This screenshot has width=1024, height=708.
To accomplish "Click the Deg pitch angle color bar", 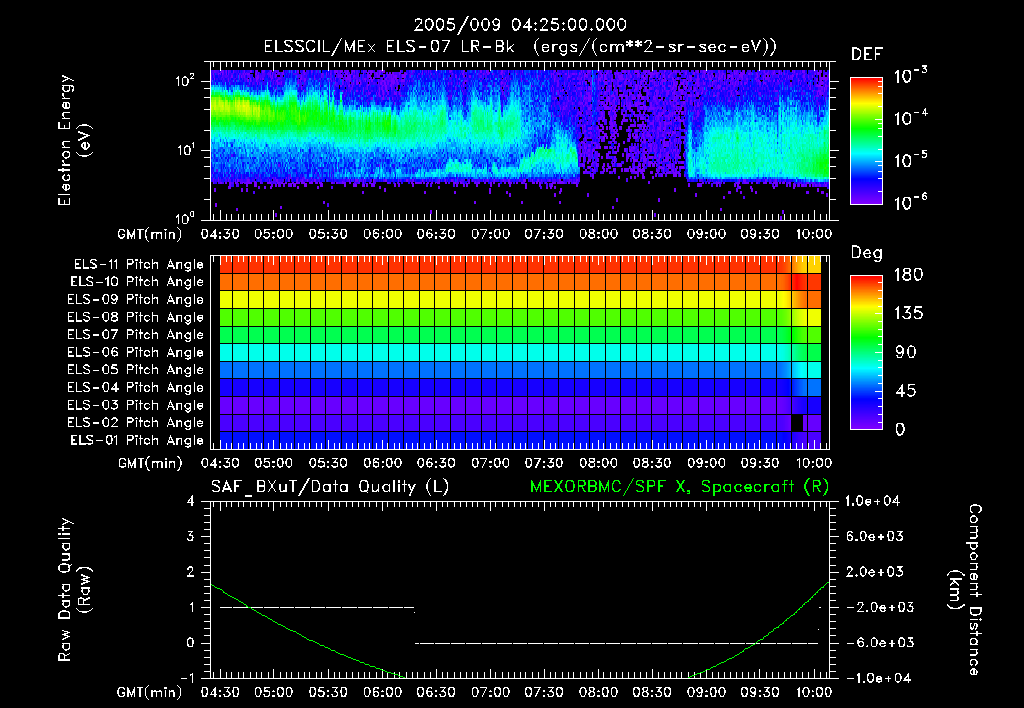I will click(867, 352).
